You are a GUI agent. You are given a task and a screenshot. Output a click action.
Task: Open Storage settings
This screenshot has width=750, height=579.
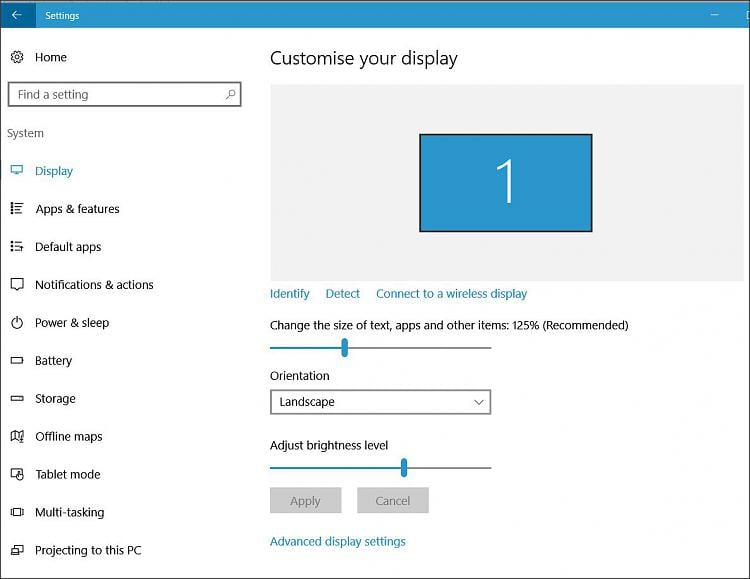(55, 399)
